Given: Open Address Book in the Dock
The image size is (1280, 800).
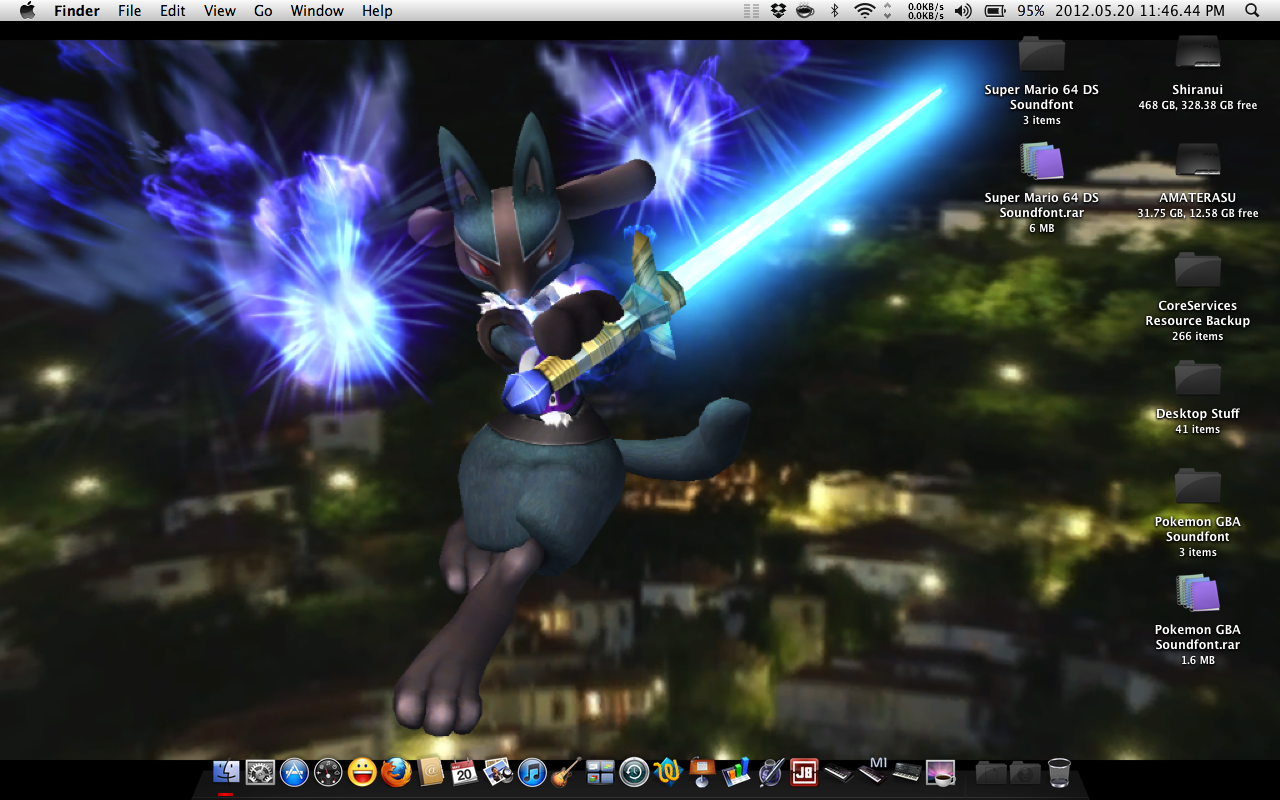Looking at the screenshot, I should click(x=430, y=772).
